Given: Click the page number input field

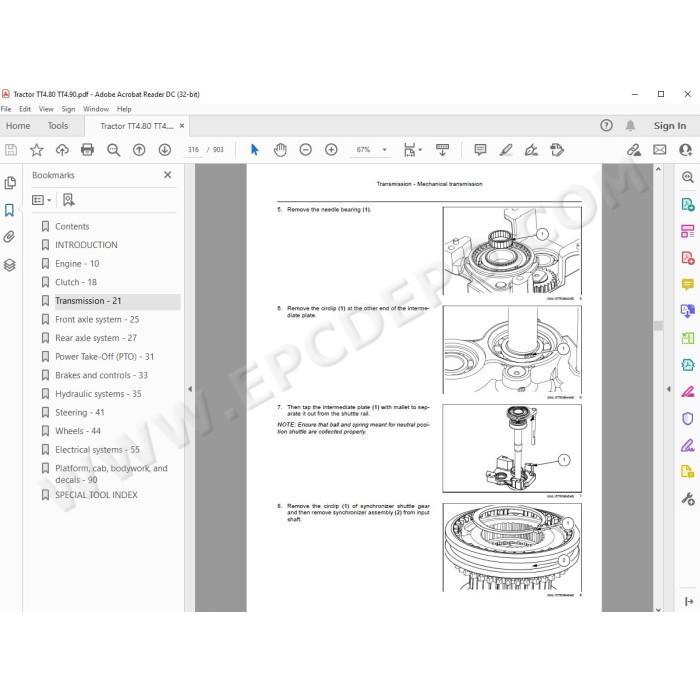Looking at the screenshot, I should click(193, 150).
